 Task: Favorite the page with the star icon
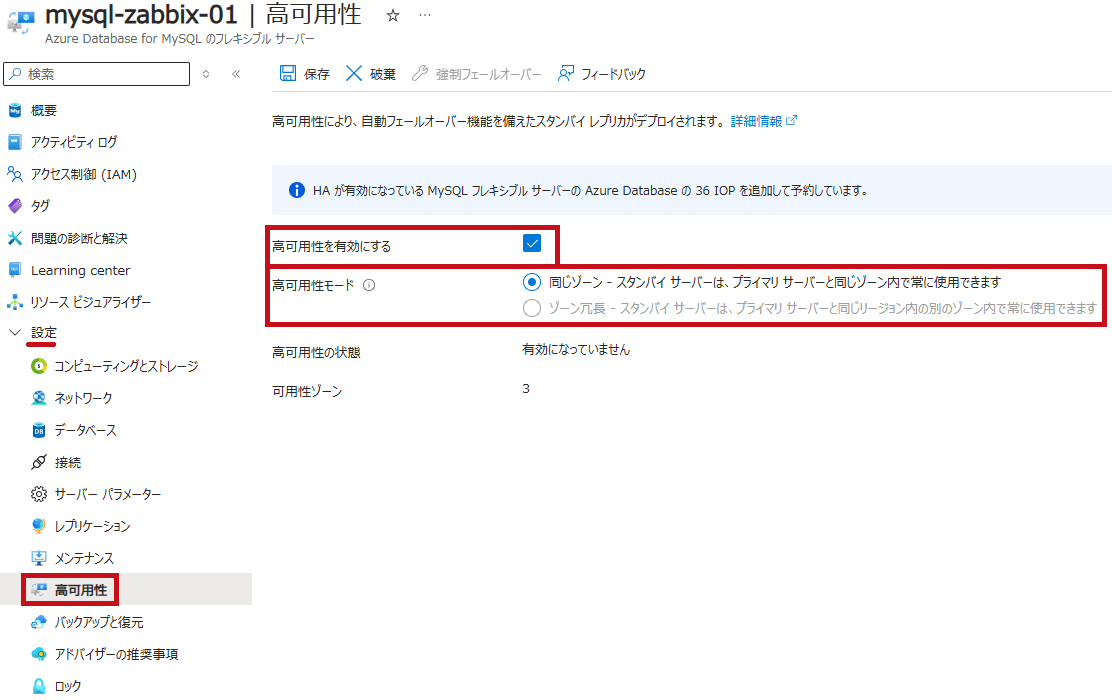click(x=393, y=16)
